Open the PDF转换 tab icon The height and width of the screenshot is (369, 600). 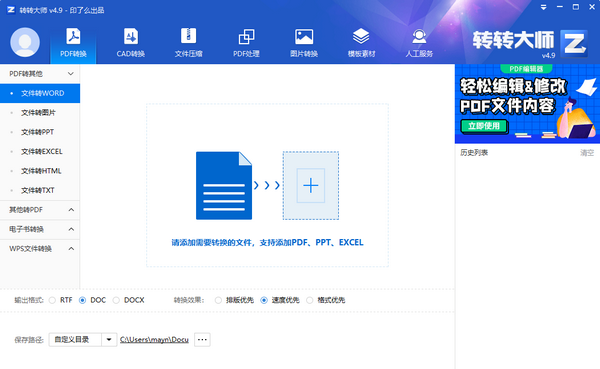(73, 37)
